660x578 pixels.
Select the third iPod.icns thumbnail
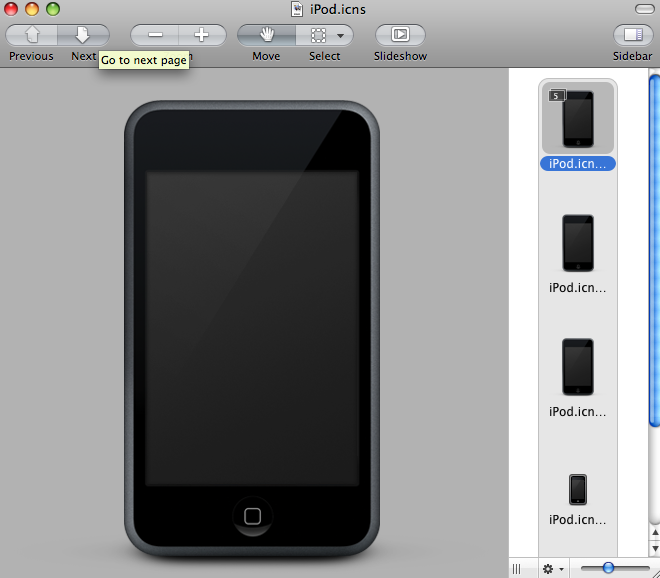pos(578,367)
